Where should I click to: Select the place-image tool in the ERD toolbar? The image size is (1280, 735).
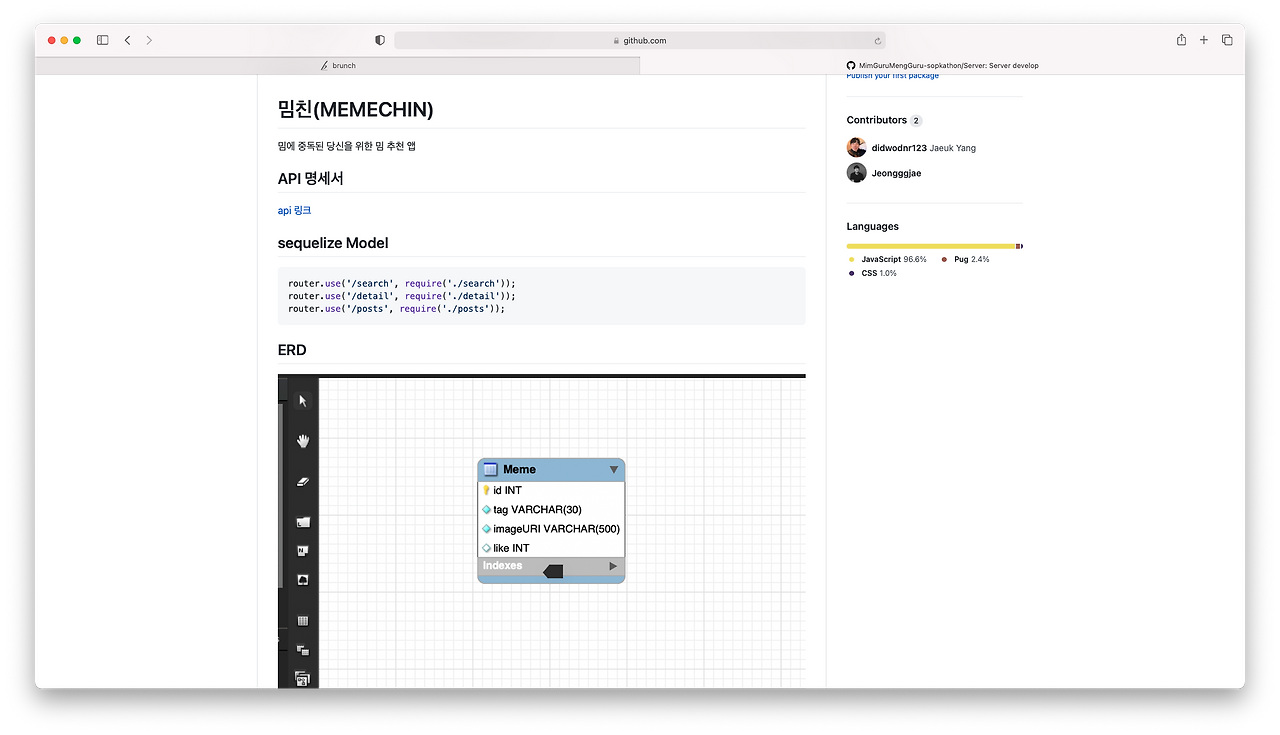(303, 579)
